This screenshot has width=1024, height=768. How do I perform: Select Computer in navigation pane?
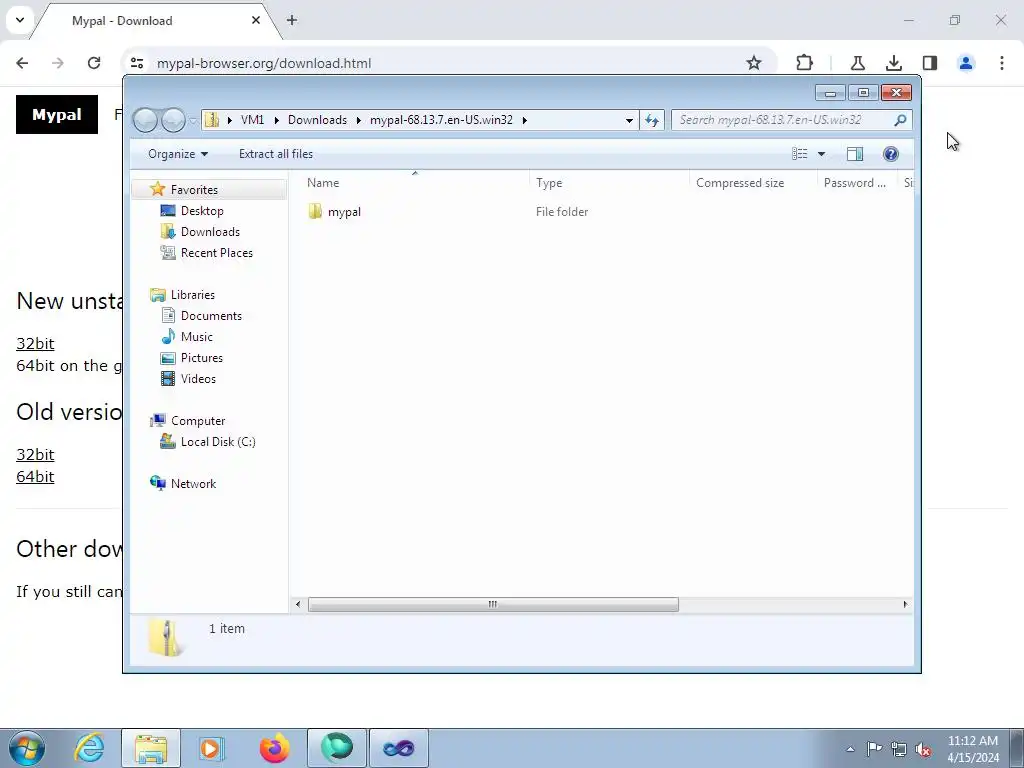[198, 421]
